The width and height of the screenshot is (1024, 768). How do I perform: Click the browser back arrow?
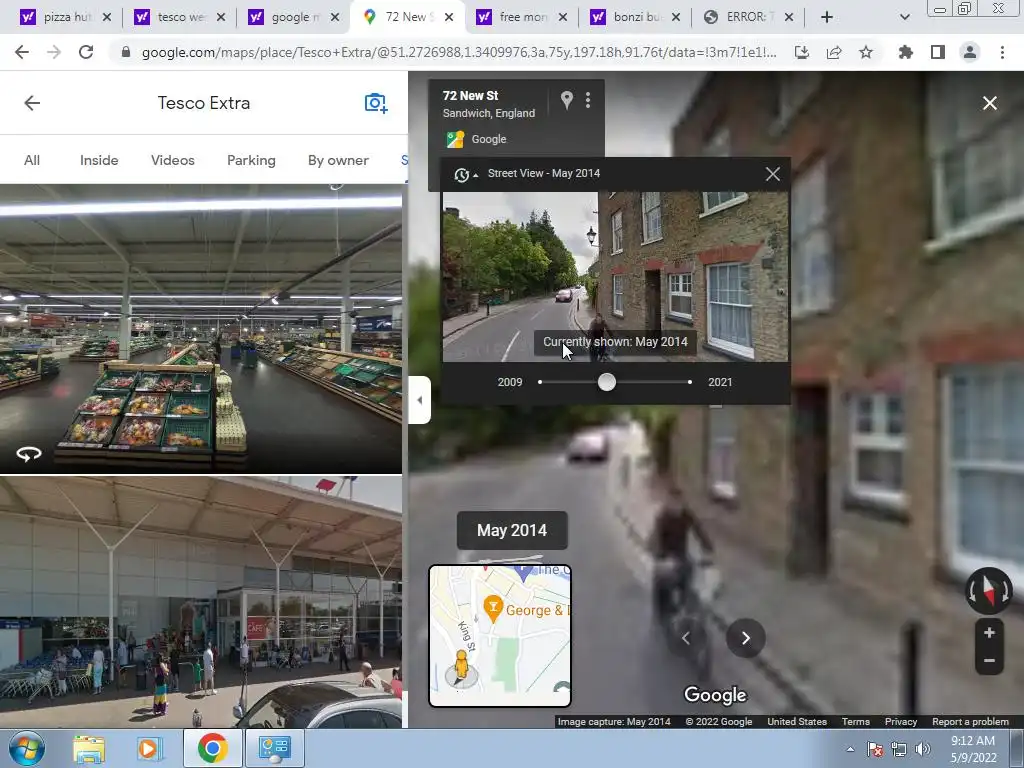[x=22, y=52]
